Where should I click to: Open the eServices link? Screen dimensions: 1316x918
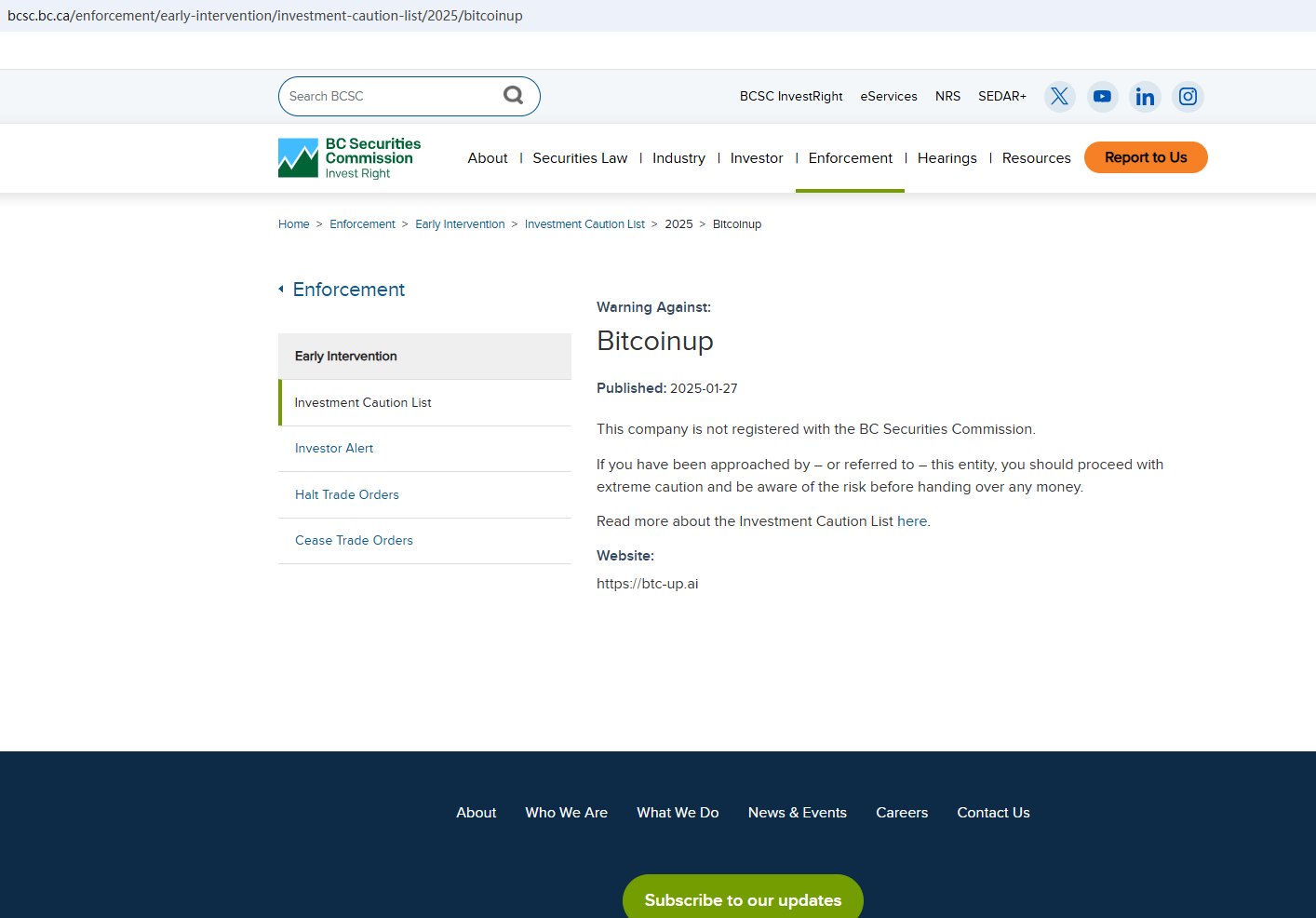click(x=889, y=96)
